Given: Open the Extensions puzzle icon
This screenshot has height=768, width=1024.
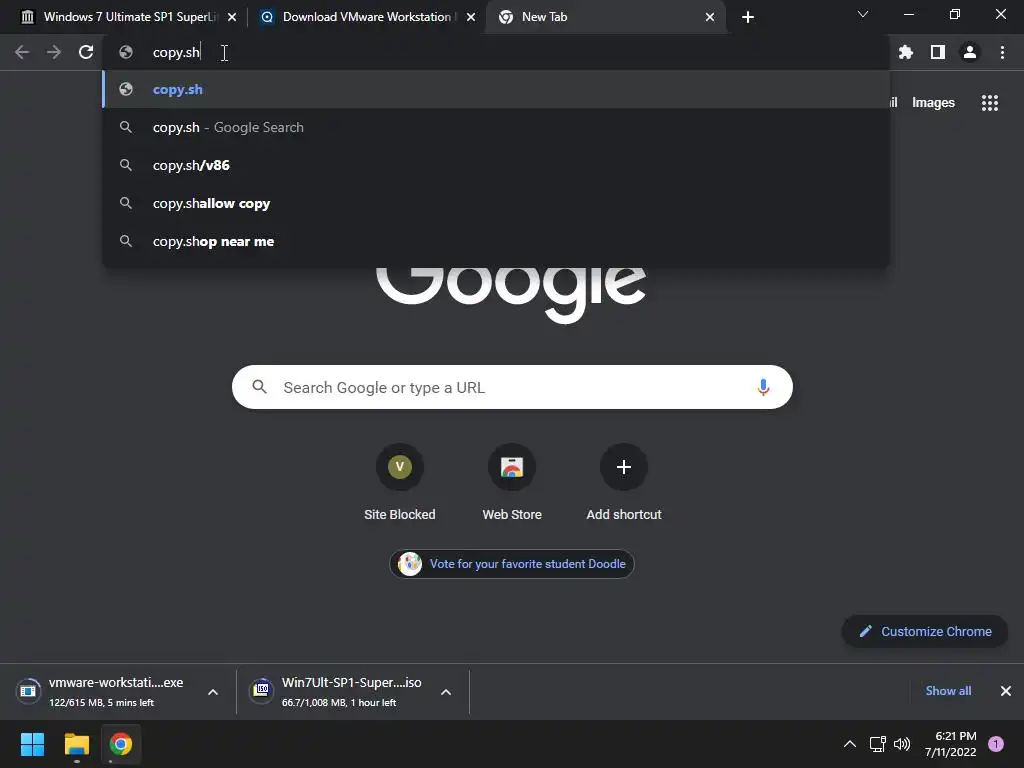Looking at the screenshot, I should click(905, 52).
